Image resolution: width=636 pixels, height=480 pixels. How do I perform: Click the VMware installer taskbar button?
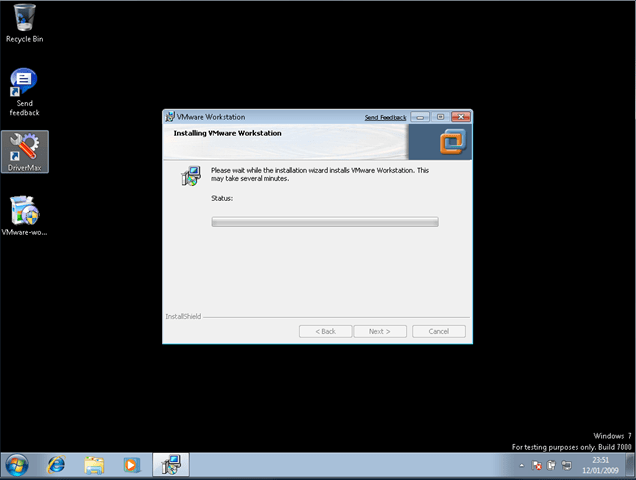tap(170, 465)
